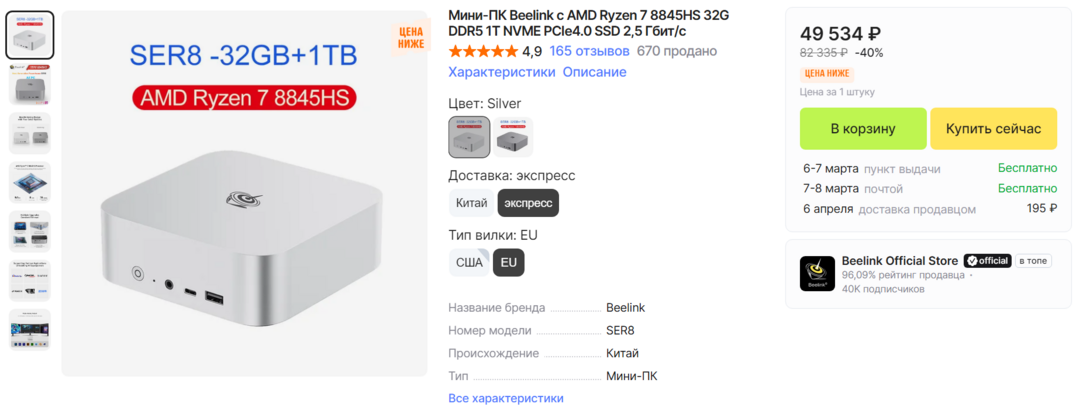Click the Beelink store logo icon
Image resolution: width=1090 pixels, height=414 pixels.
[817, 274]
